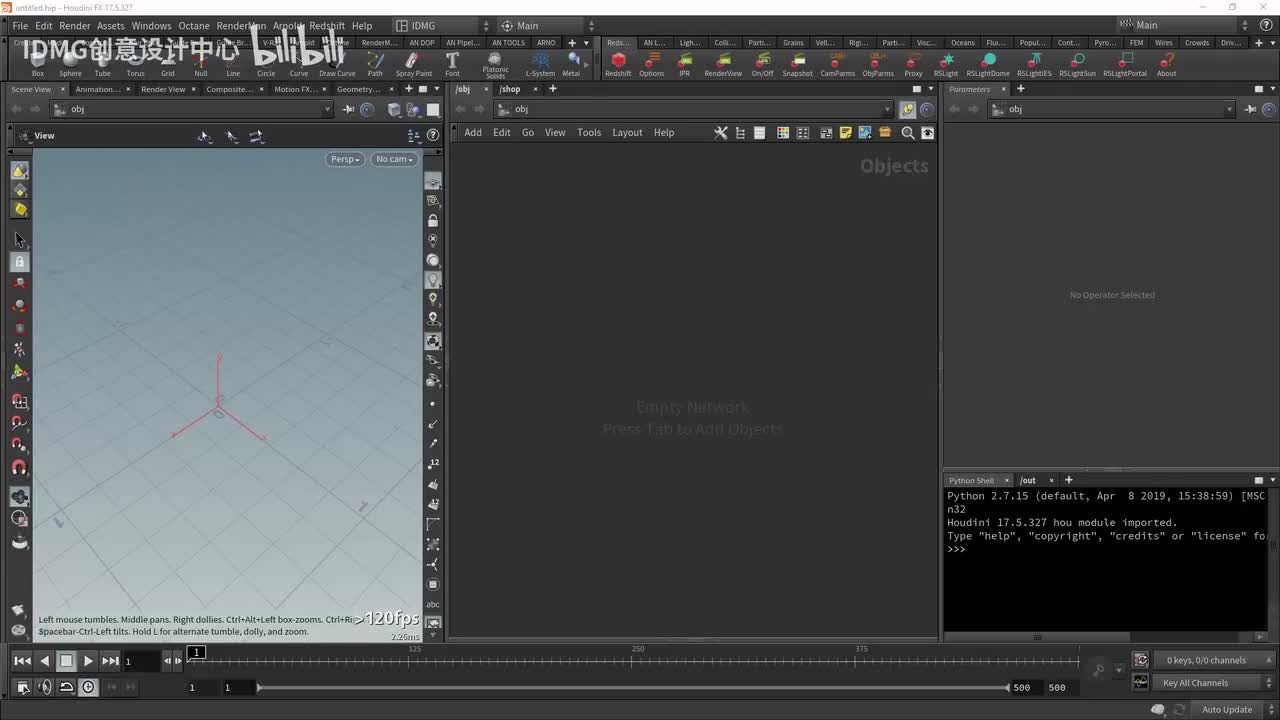Click Auto Update button in status bar

[1226, 710]
